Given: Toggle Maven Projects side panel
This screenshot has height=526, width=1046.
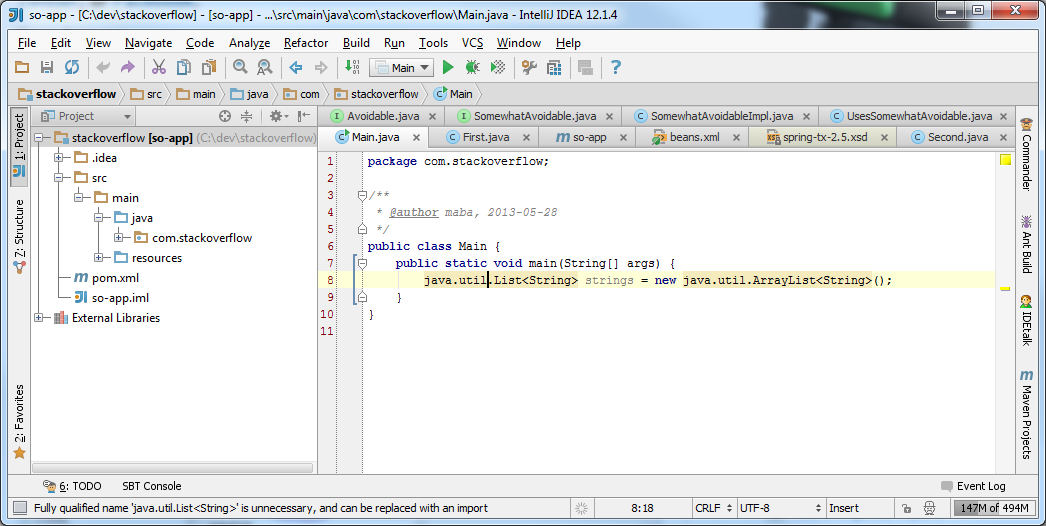Looking at the screenshot, I should pos(1026,414).
